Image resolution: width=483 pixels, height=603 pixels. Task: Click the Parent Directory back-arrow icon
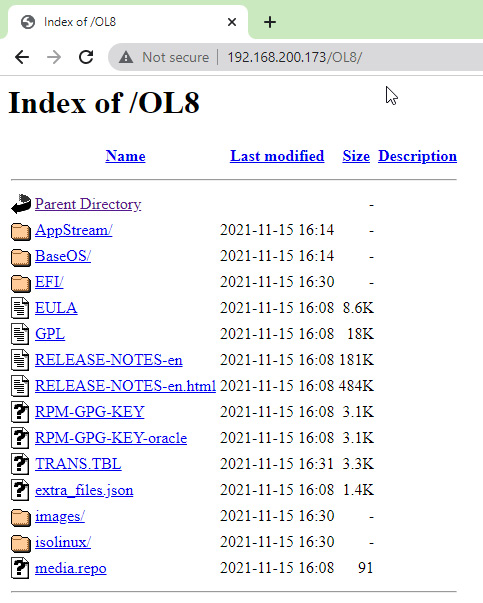pyautogui.click(x=21, y=204)
